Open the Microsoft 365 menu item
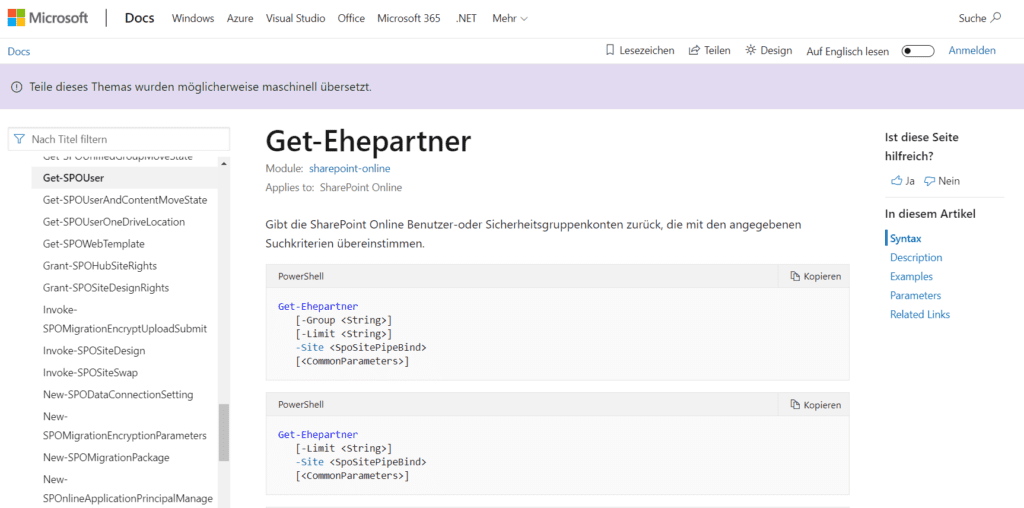The height and width of the screenshot is (508, 1024). pyautogui.click(x=409, y=18)
